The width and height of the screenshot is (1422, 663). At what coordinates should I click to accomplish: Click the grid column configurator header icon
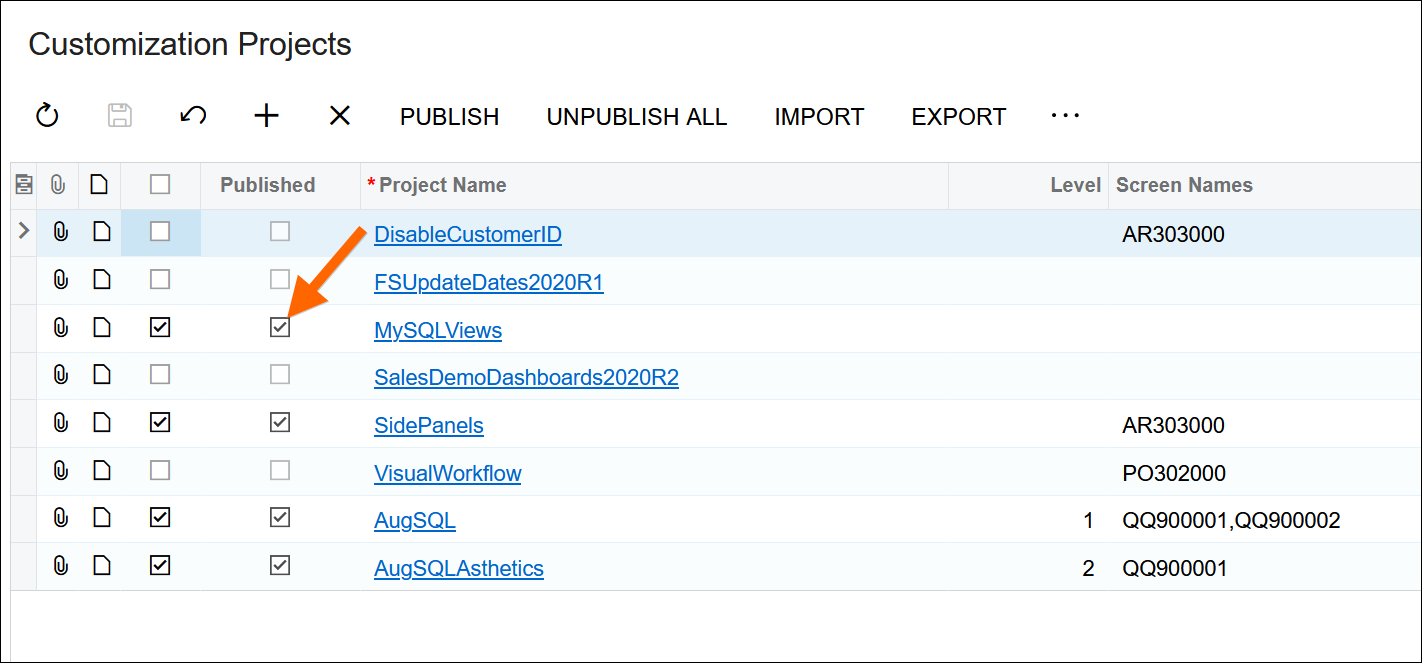click(x=24, y=185)
